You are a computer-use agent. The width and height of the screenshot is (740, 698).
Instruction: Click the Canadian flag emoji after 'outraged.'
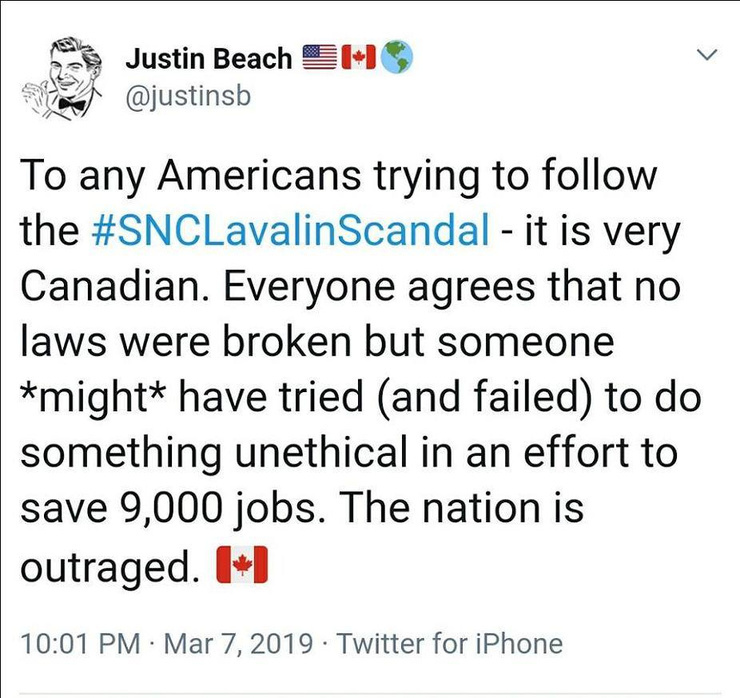[x=242, y=568]
